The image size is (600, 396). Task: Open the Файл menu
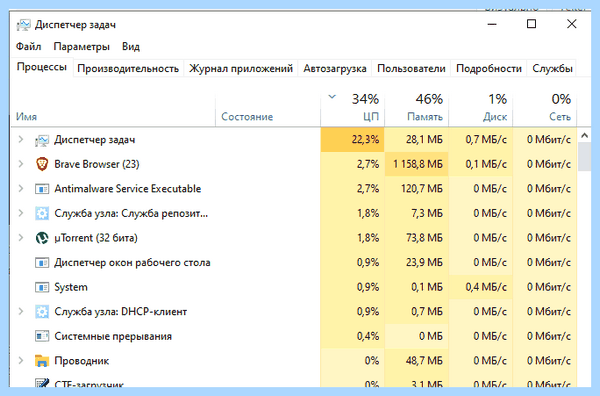28,47
